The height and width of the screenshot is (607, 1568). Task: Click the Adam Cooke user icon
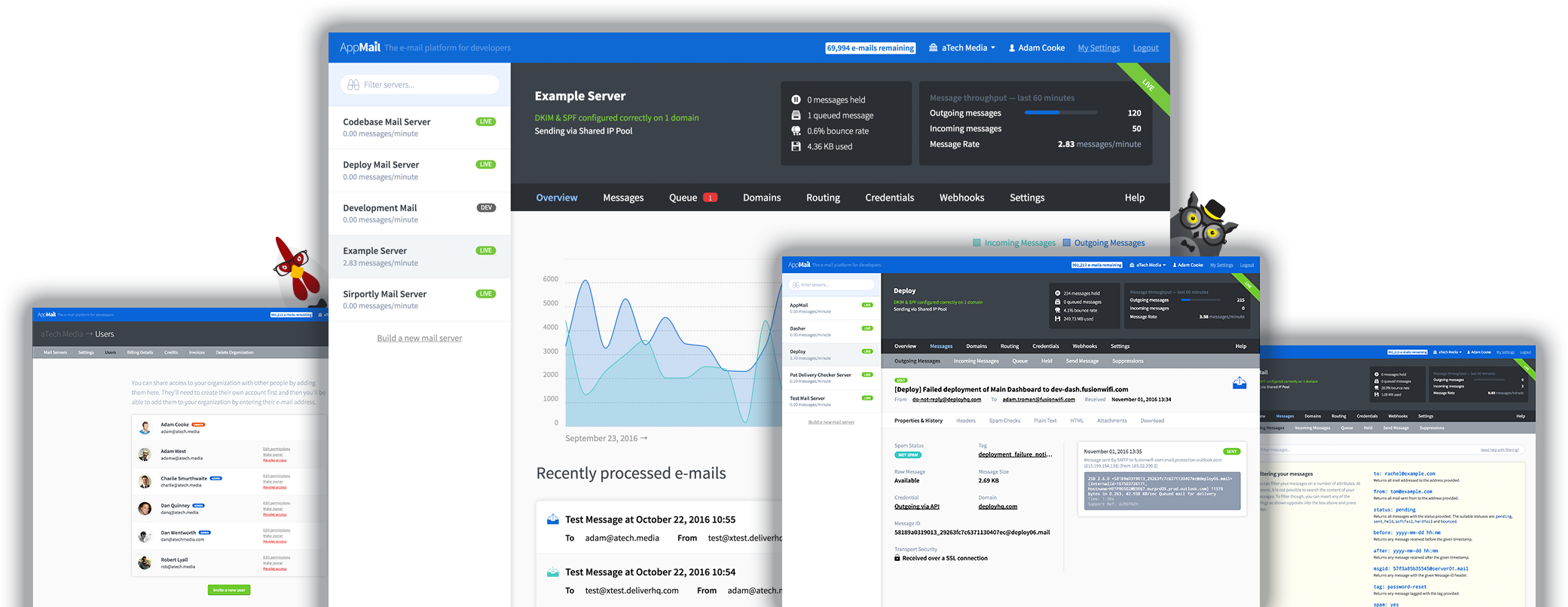coord(1012,48)
